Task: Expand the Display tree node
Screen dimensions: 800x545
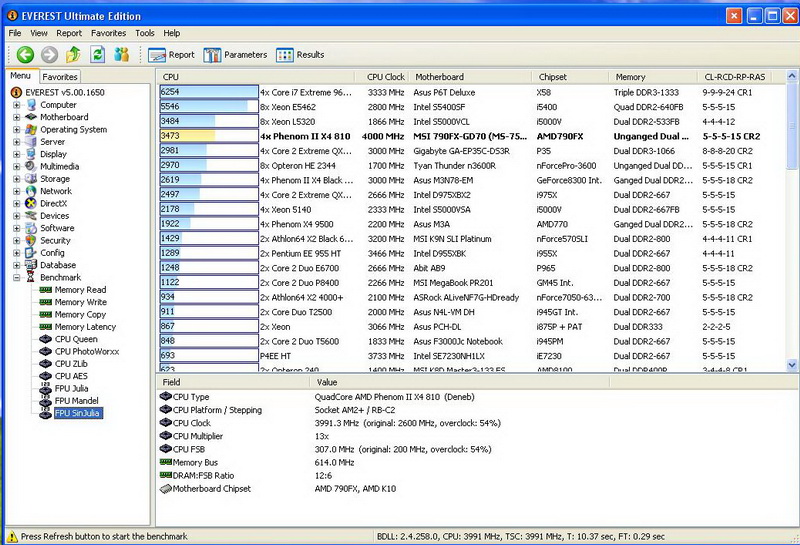Action: tap(16, 154)
